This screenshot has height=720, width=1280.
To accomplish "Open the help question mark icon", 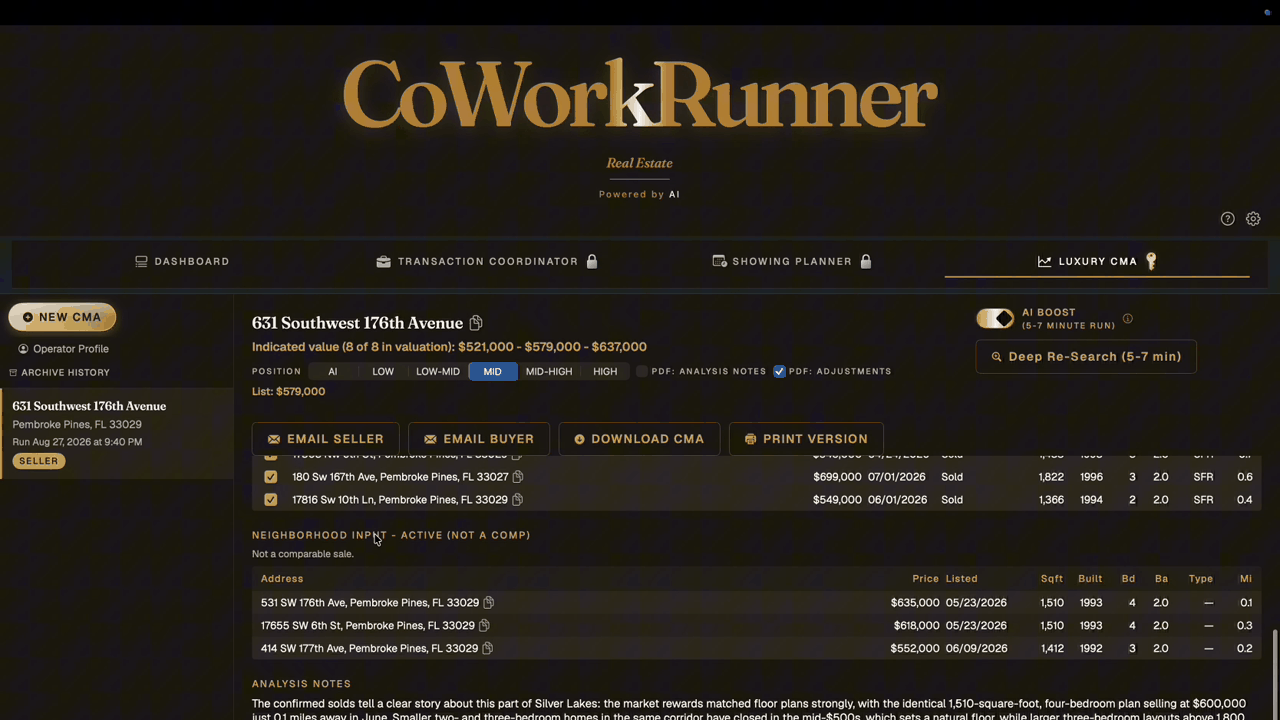I will (x=1227, y=219).
